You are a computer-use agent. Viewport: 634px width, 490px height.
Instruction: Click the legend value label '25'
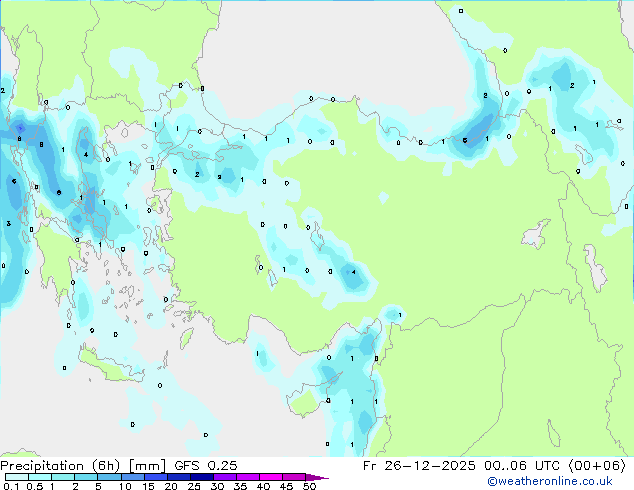194,486
